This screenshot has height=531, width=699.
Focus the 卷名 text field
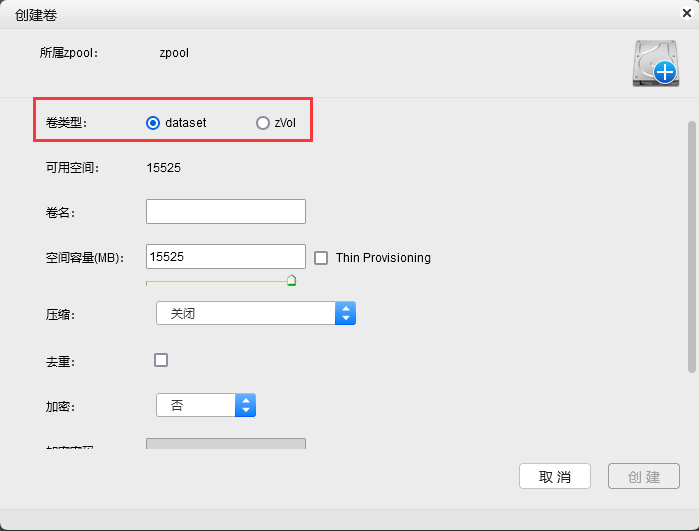[225, 211]
